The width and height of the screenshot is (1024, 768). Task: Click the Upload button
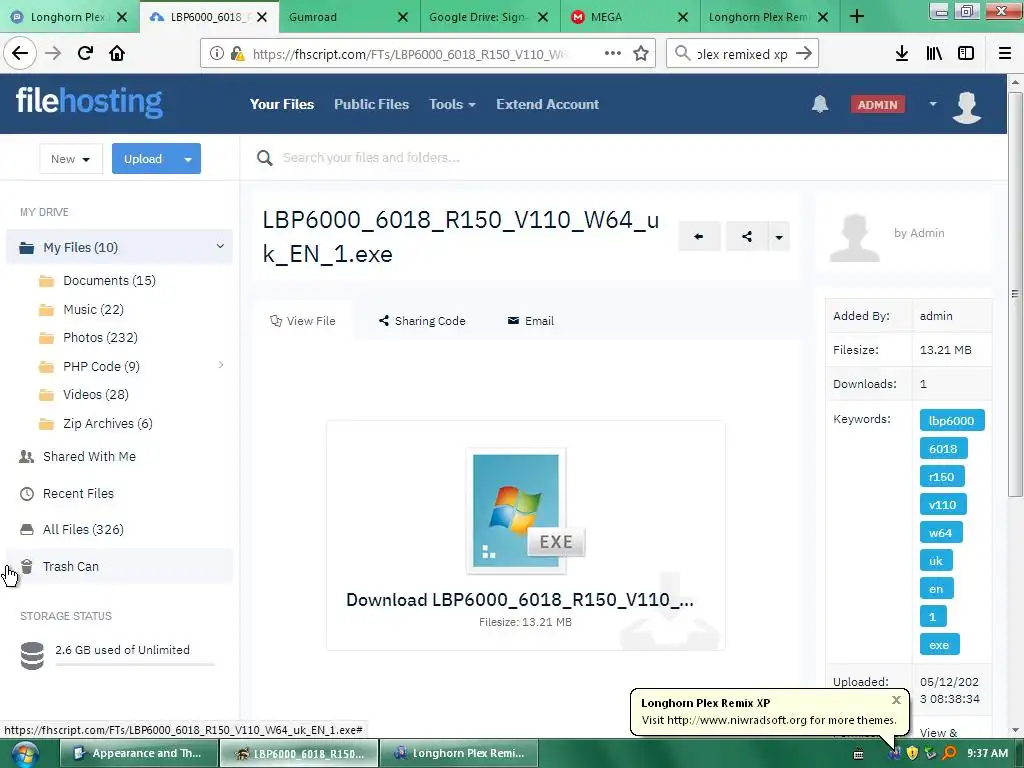coord(144,159)
